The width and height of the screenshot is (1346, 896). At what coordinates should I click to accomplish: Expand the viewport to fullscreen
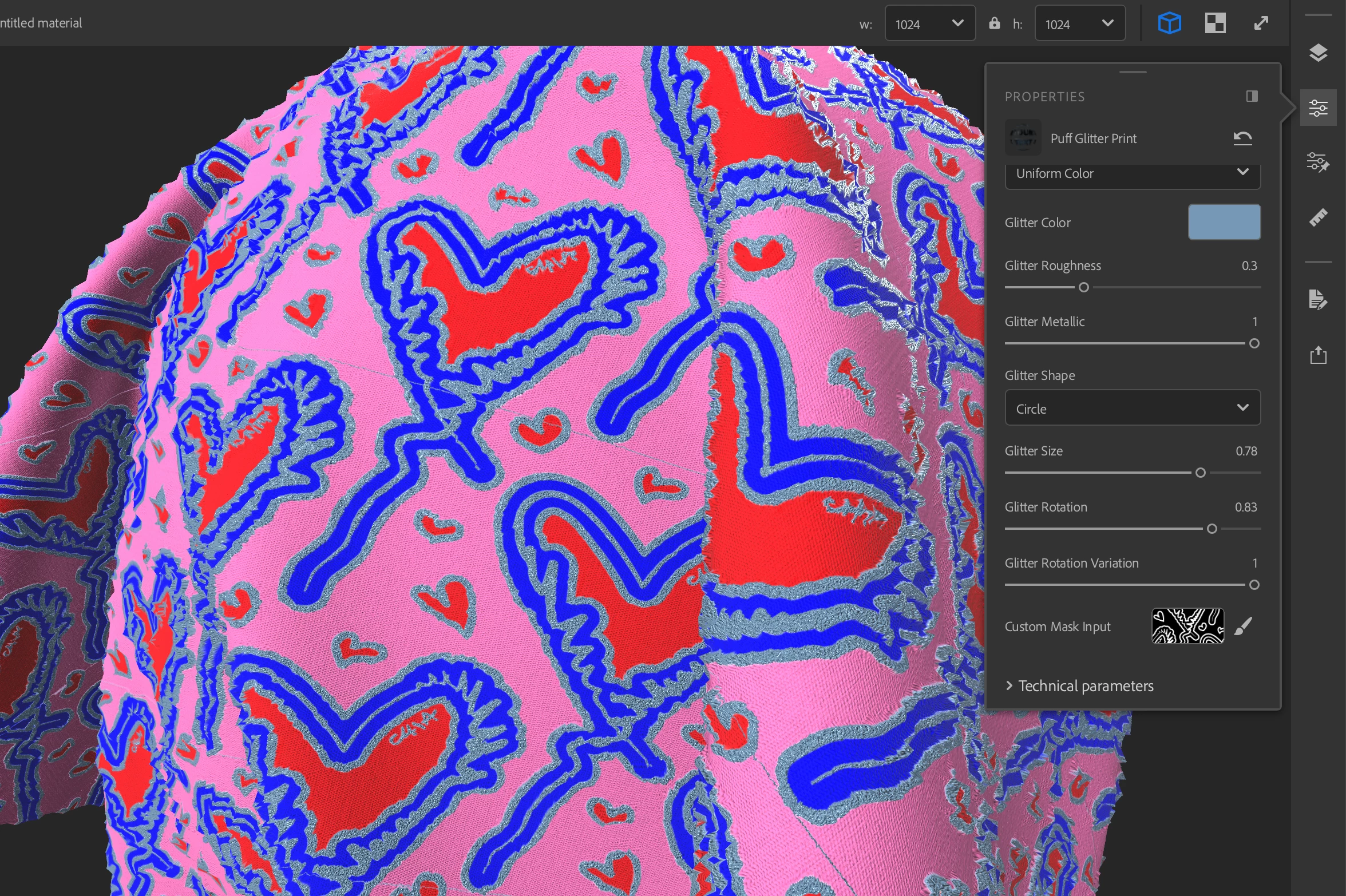tap(1261, 23)
